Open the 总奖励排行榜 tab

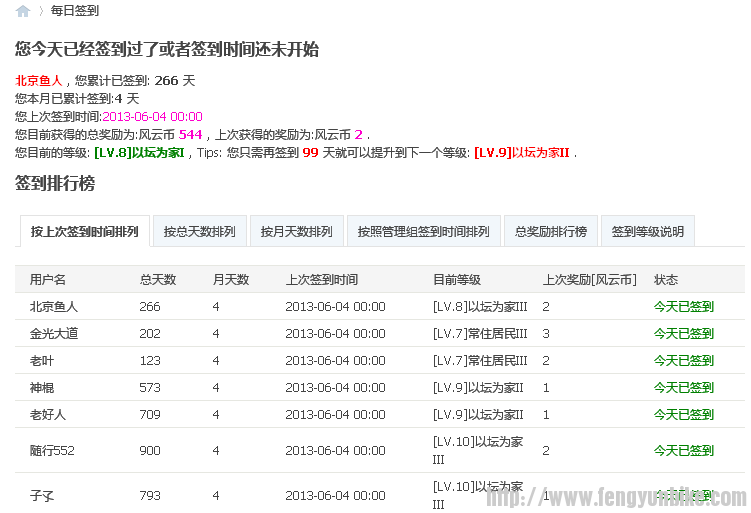[551, 231]
